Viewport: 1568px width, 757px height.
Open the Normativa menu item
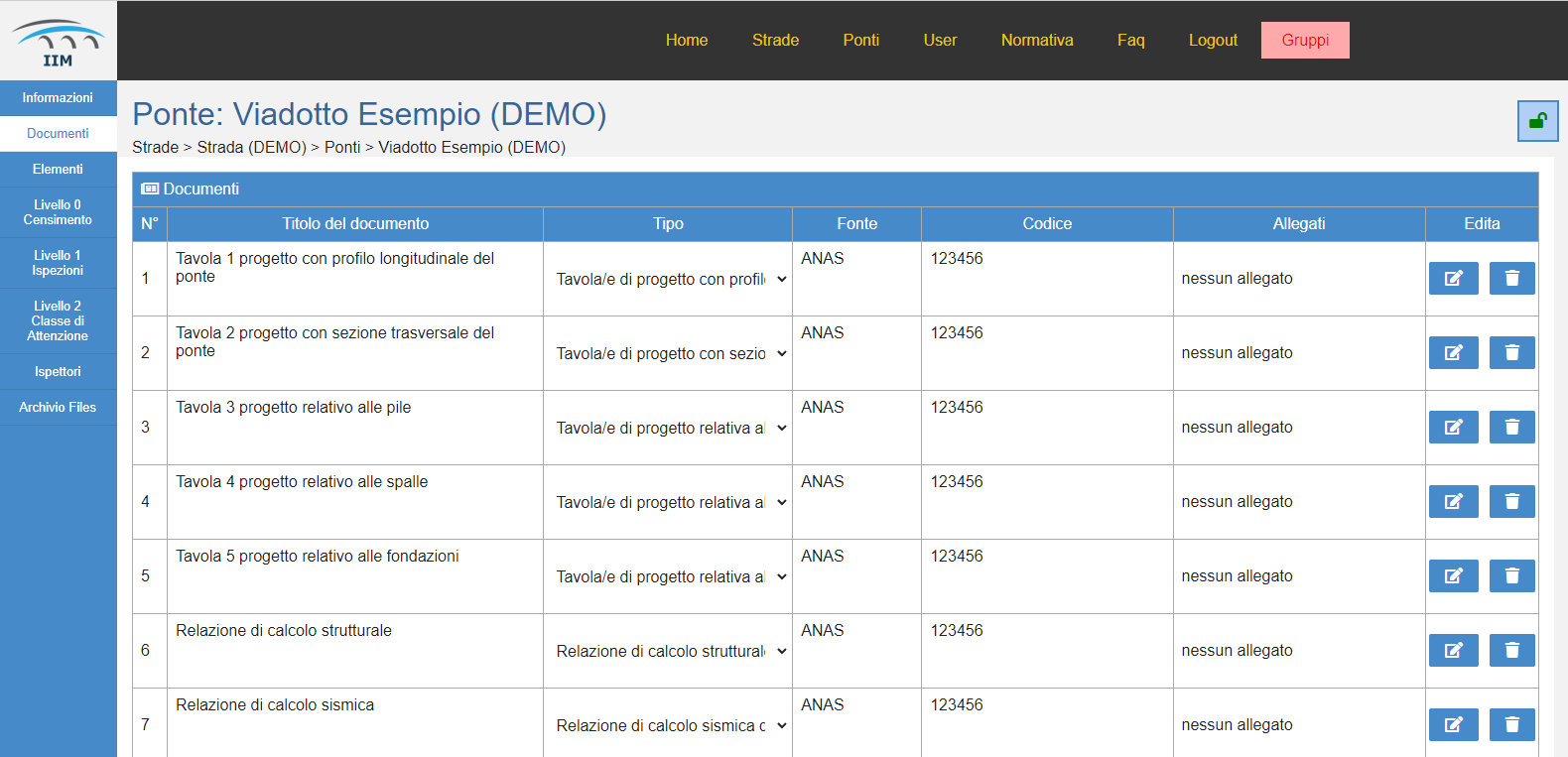click(1036, 41)
